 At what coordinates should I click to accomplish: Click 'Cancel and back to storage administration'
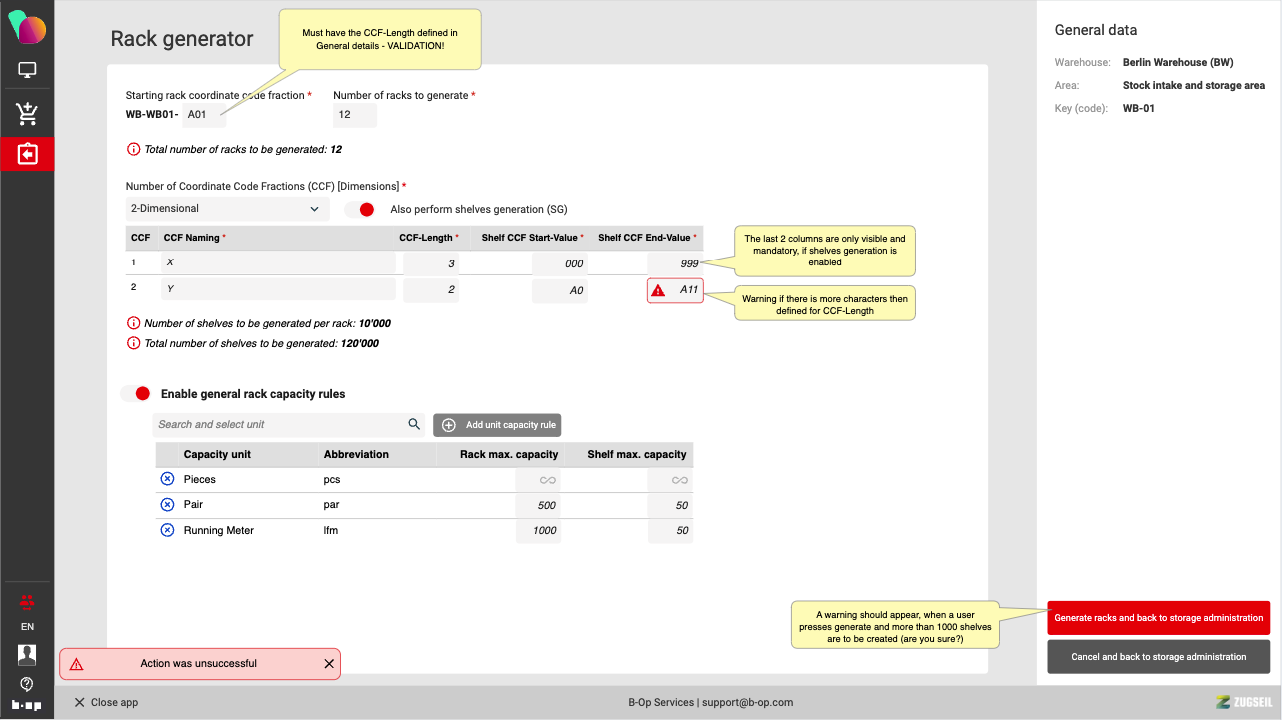tap(1158, 657)
